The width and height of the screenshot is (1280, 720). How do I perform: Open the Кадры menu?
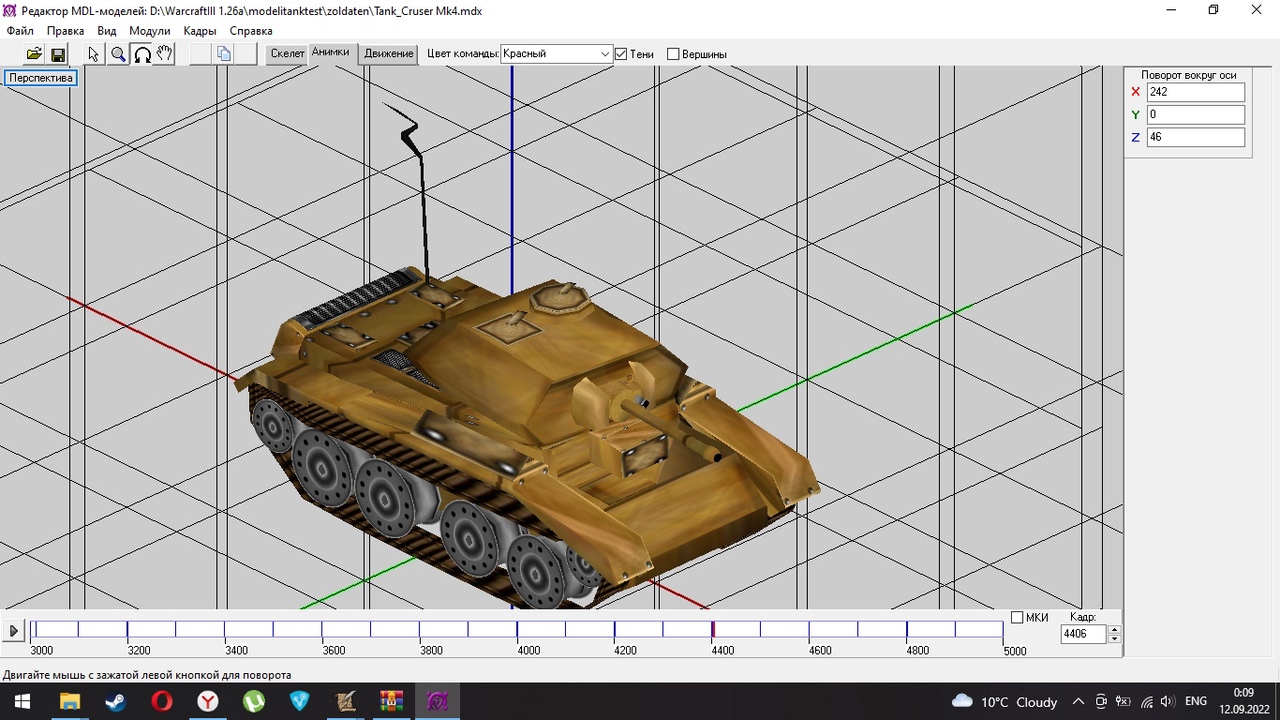[200, 31]
